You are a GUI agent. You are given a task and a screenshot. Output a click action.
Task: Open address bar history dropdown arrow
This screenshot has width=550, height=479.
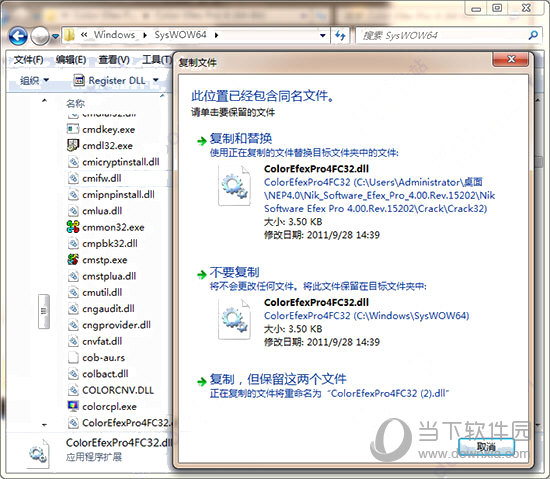click(x=322, y=35)
